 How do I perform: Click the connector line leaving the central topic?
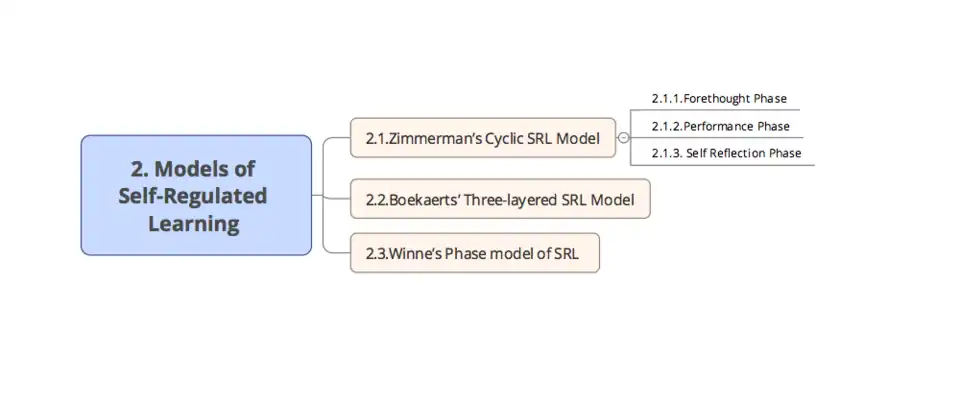317,195
